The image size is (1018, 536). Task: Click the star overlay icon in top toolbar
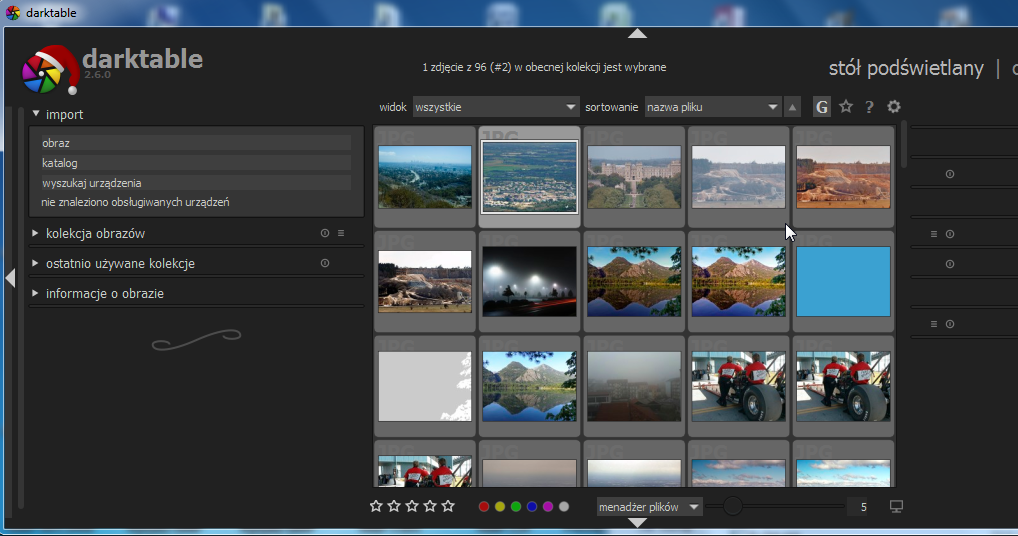[x=846, y=107]
